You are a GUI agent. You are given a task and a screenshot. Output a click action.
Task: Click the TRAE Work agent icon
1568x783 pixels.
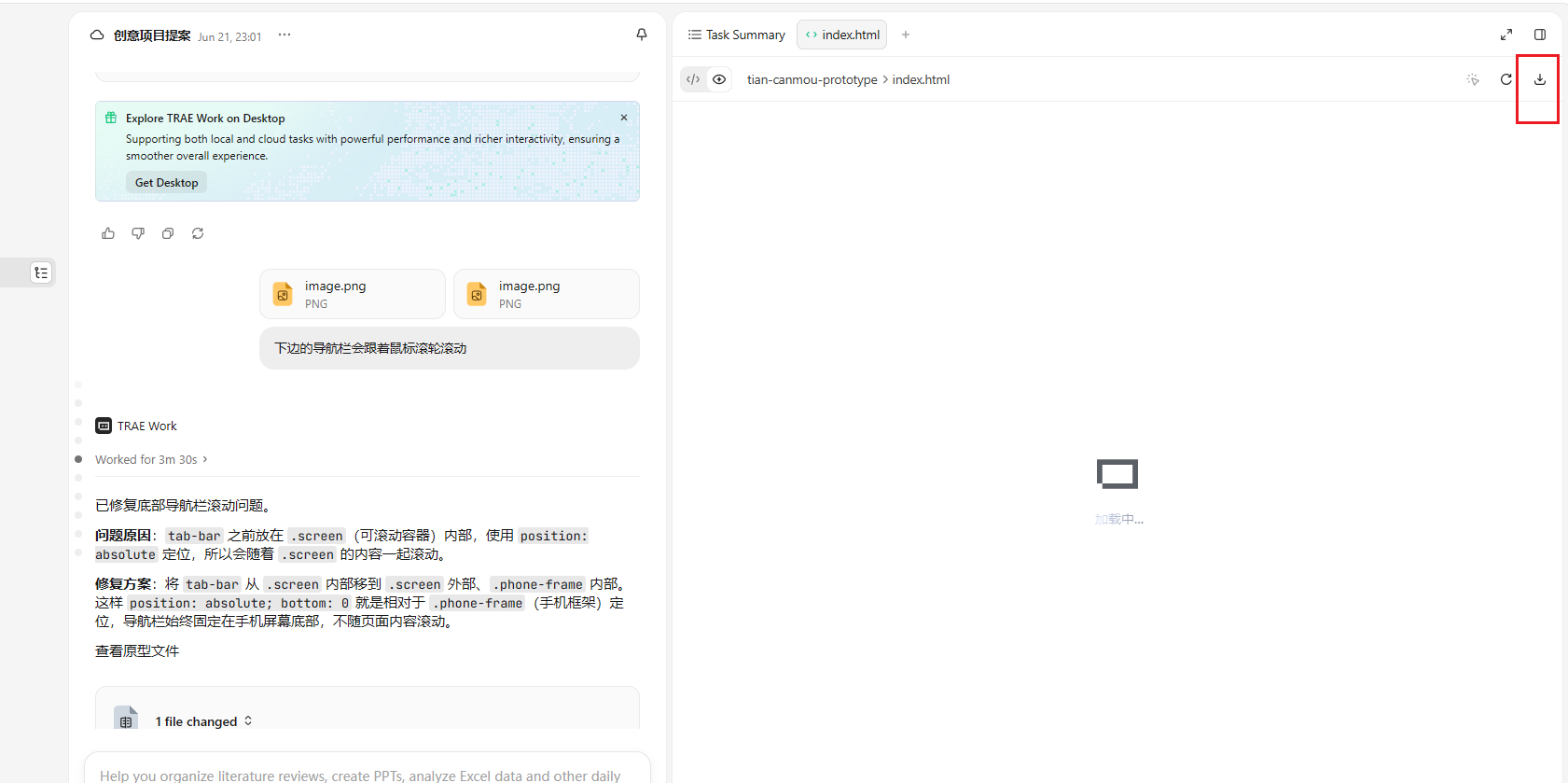(104, 426)
